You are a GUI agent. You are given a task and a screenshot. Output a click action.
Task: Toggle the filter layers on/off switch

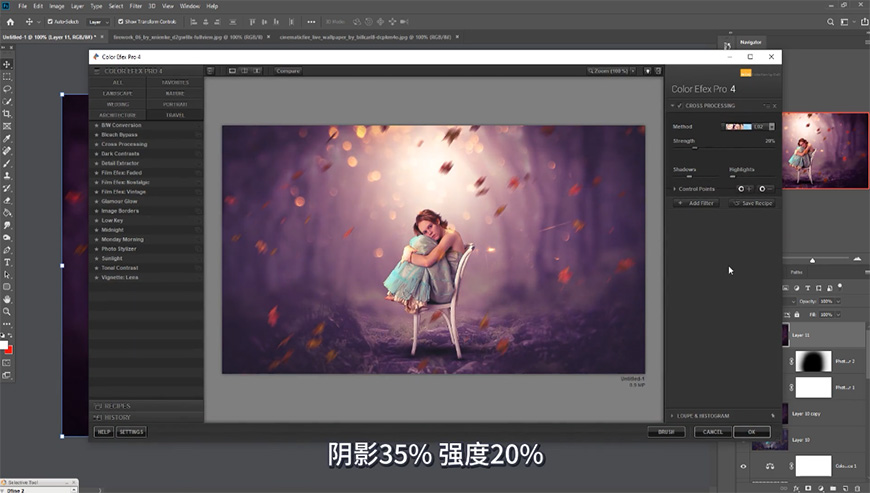pyautogui.click(x=840, y=286)
